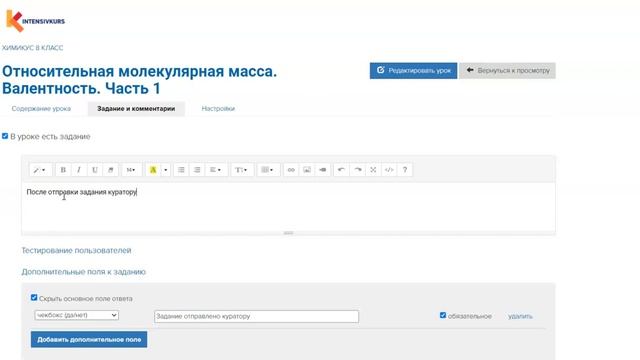
Task: Toggle italic formatting
Action: click(79, 170)
